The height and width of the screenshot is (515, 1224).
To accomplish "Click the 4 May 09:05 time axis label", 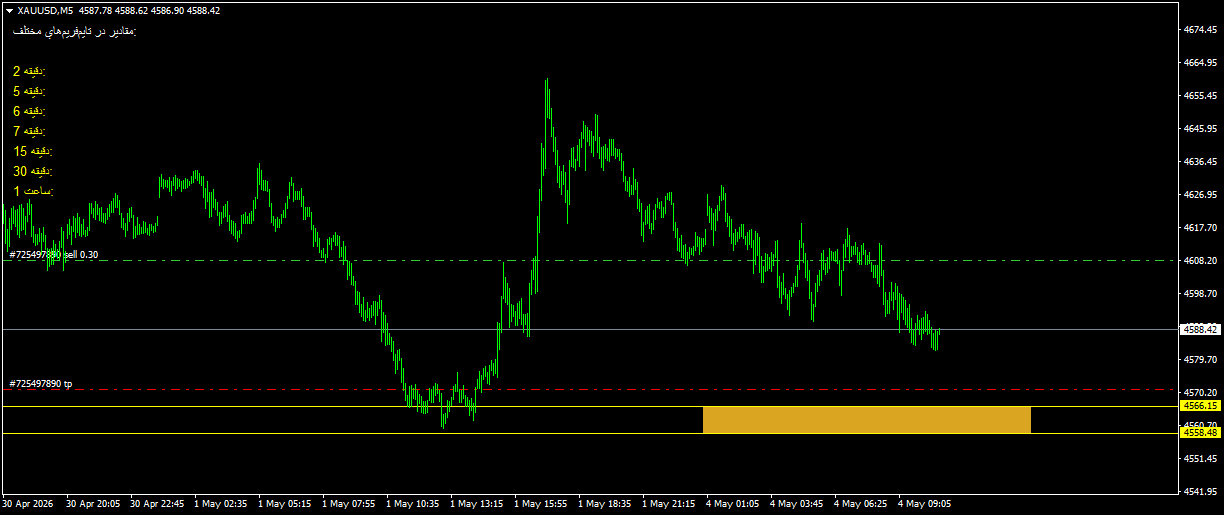I will point(924,505).
